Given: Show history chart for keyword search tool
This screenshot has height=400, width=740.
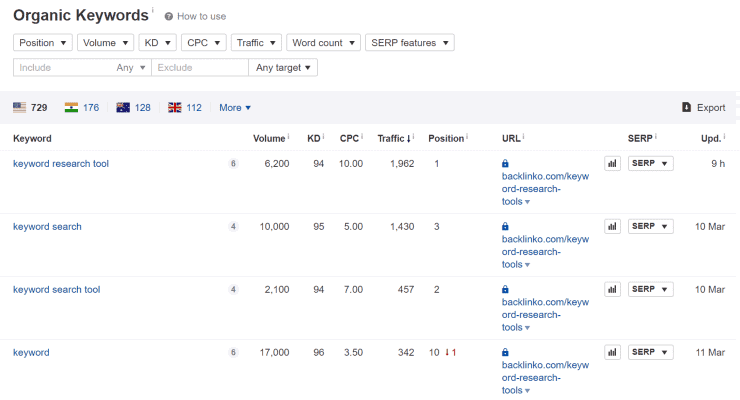Looking at the screenshot, I should [612, 289].
